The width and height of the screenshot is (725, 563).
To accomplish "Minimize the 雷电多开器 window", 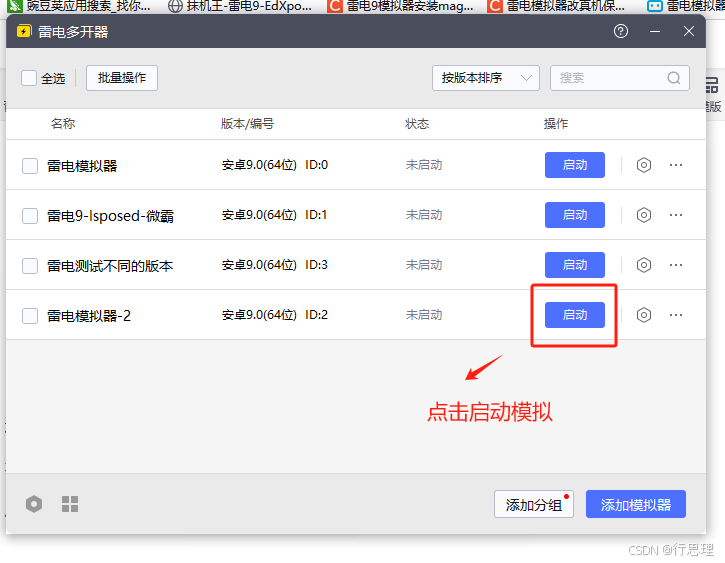I will 655,31.
